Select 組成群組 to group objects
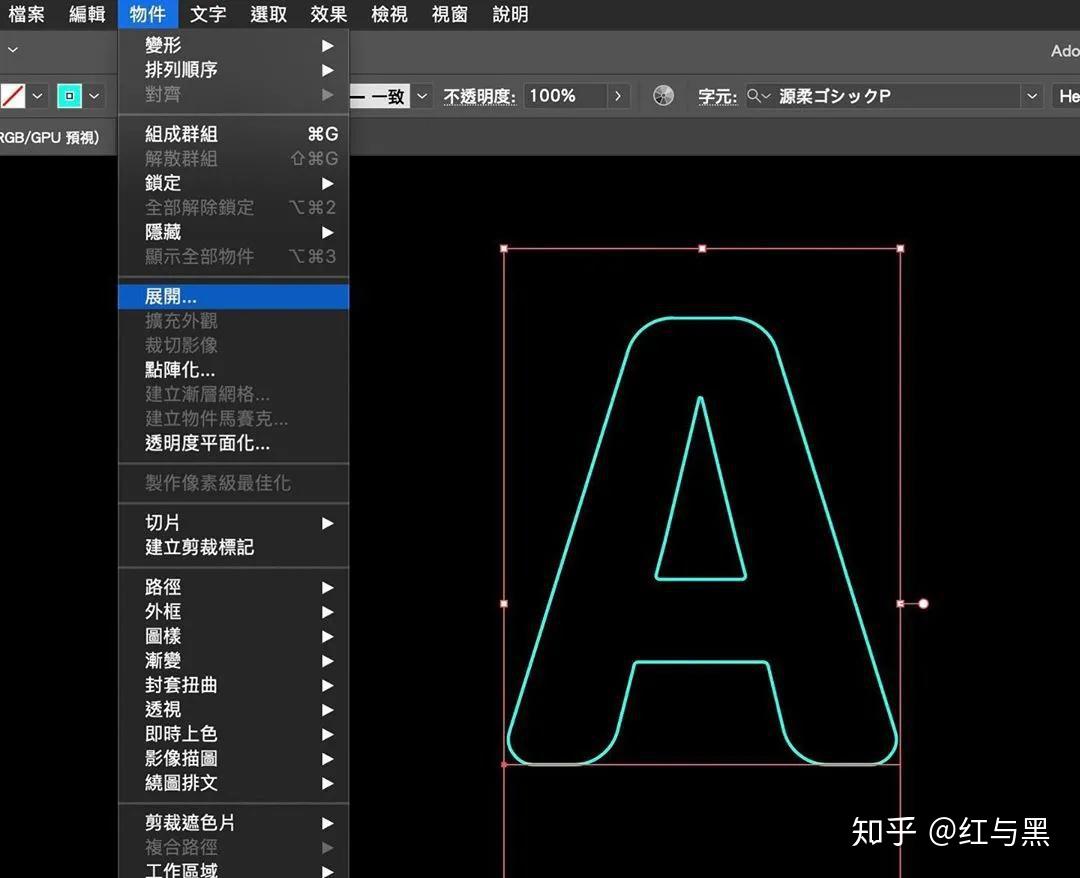Image resolution: width=1080 pixels, height=878 pixels. [181, 134]
